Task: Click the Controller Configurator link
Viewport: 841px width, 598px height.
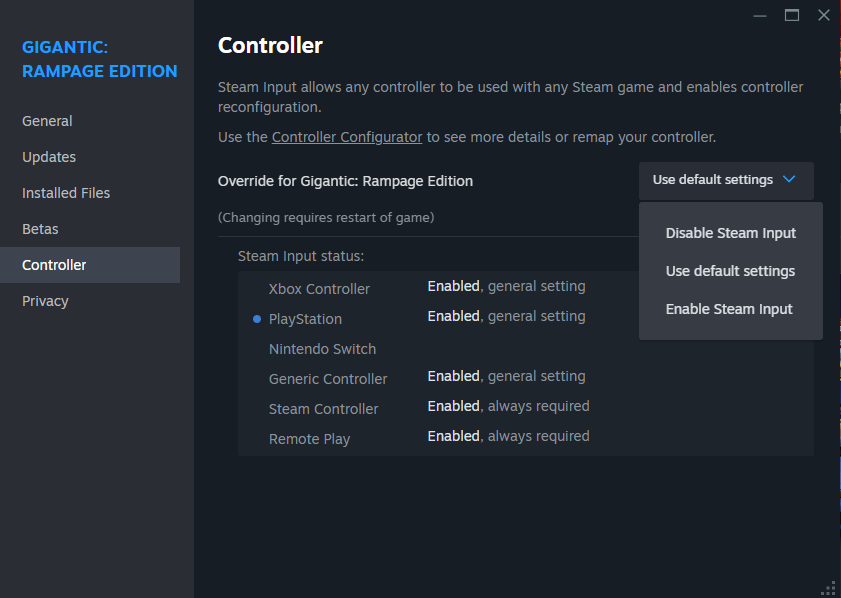Action: 347,136
